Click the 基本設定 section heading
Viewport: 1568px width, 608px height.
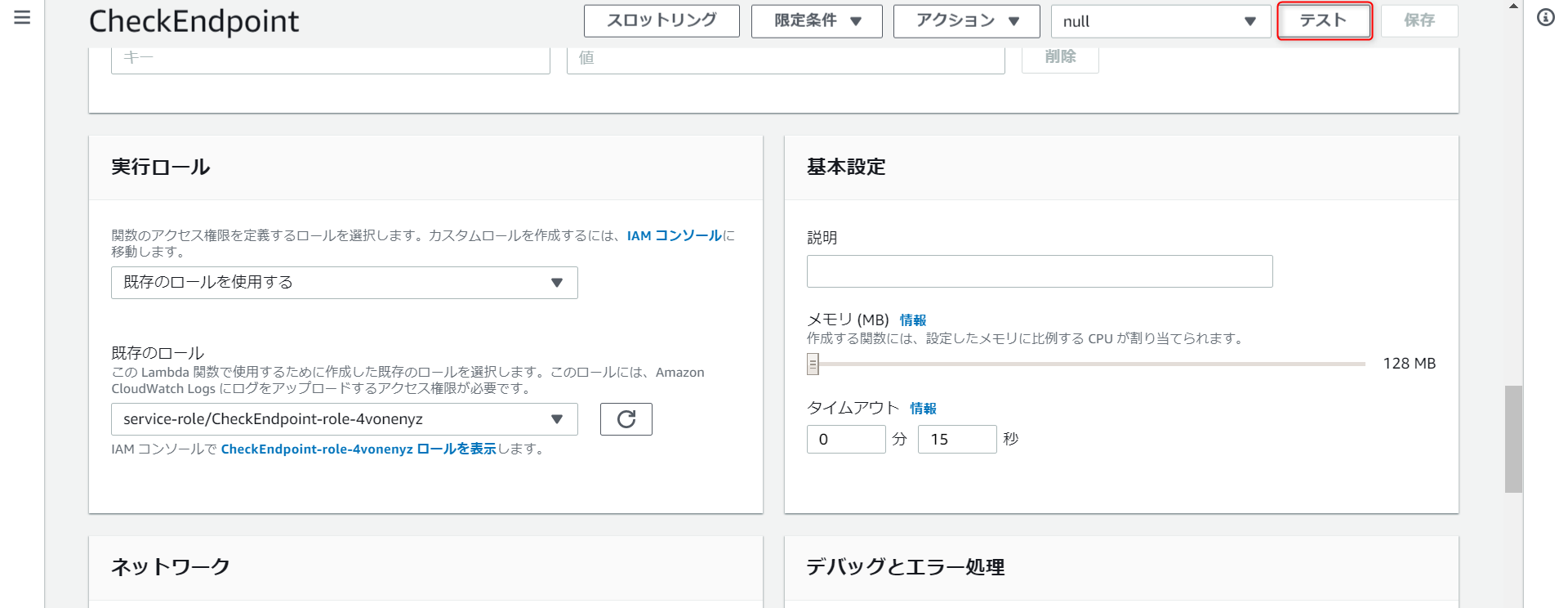tap(846, 167)
